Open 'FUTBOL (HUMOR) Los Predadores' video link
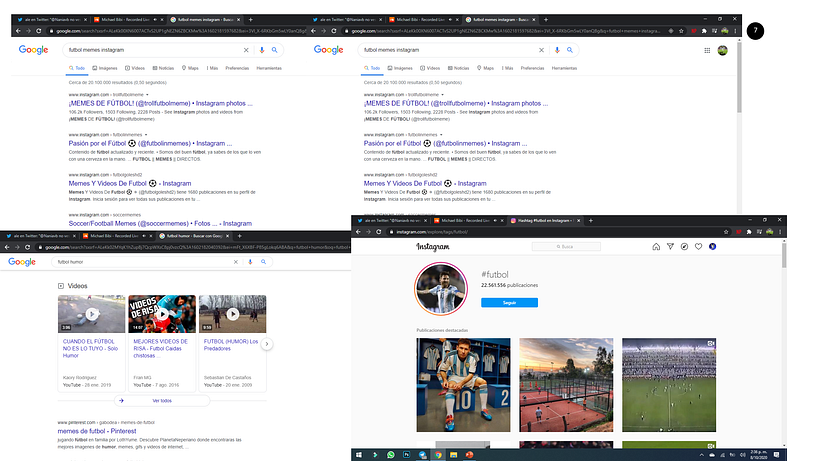 tap(231, 344)
